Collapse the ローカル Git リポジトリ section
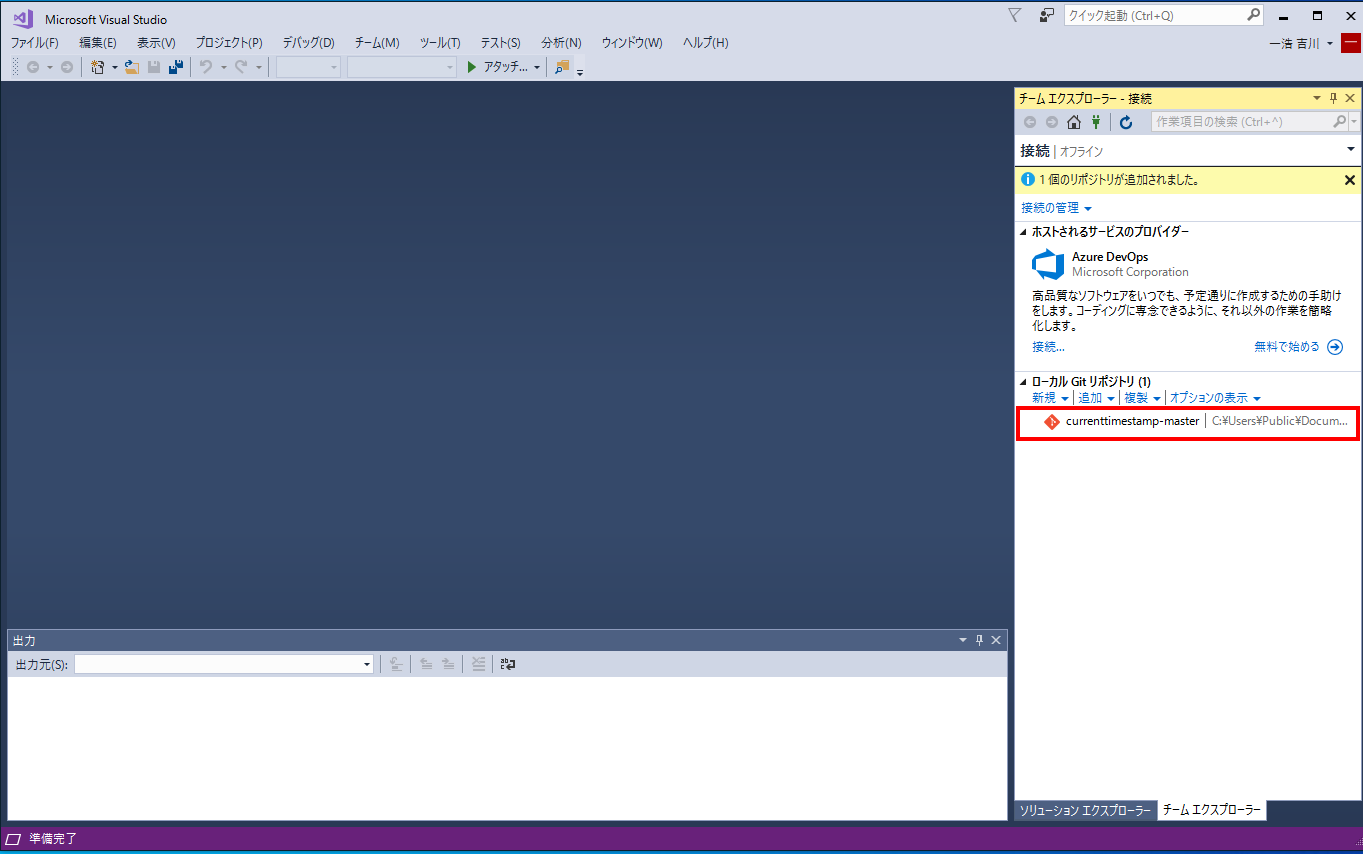1363x854 pixels. (1023, 382)
